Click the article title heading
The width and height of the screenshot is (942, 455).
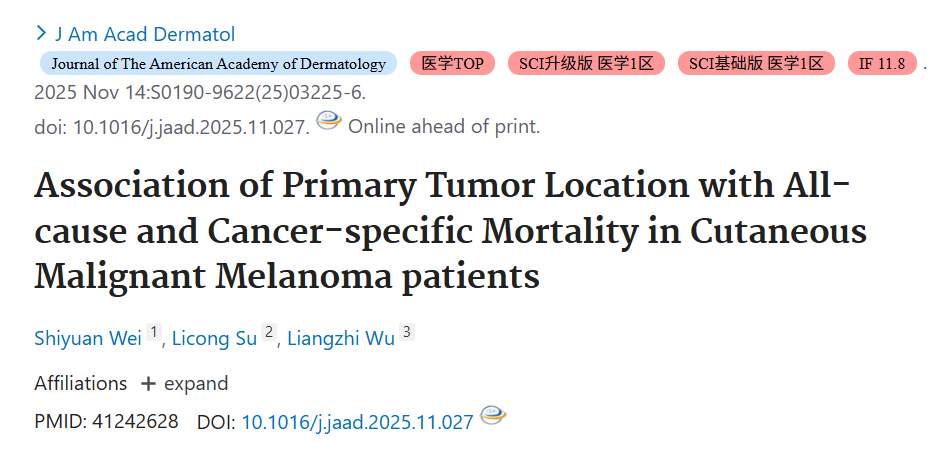point(451,231)
